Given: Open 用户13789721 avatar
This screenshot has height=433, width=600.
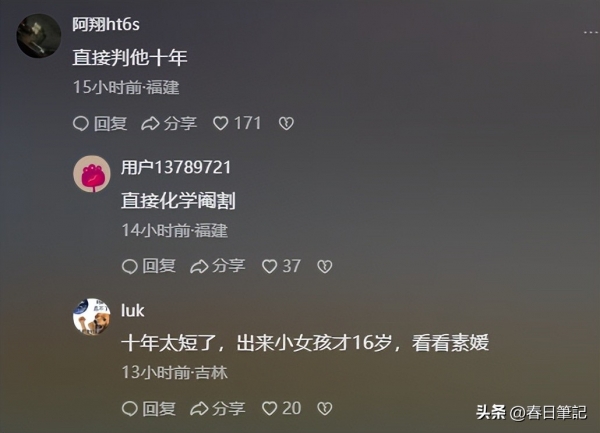Looking at the screenshot, I should [92, 173].
